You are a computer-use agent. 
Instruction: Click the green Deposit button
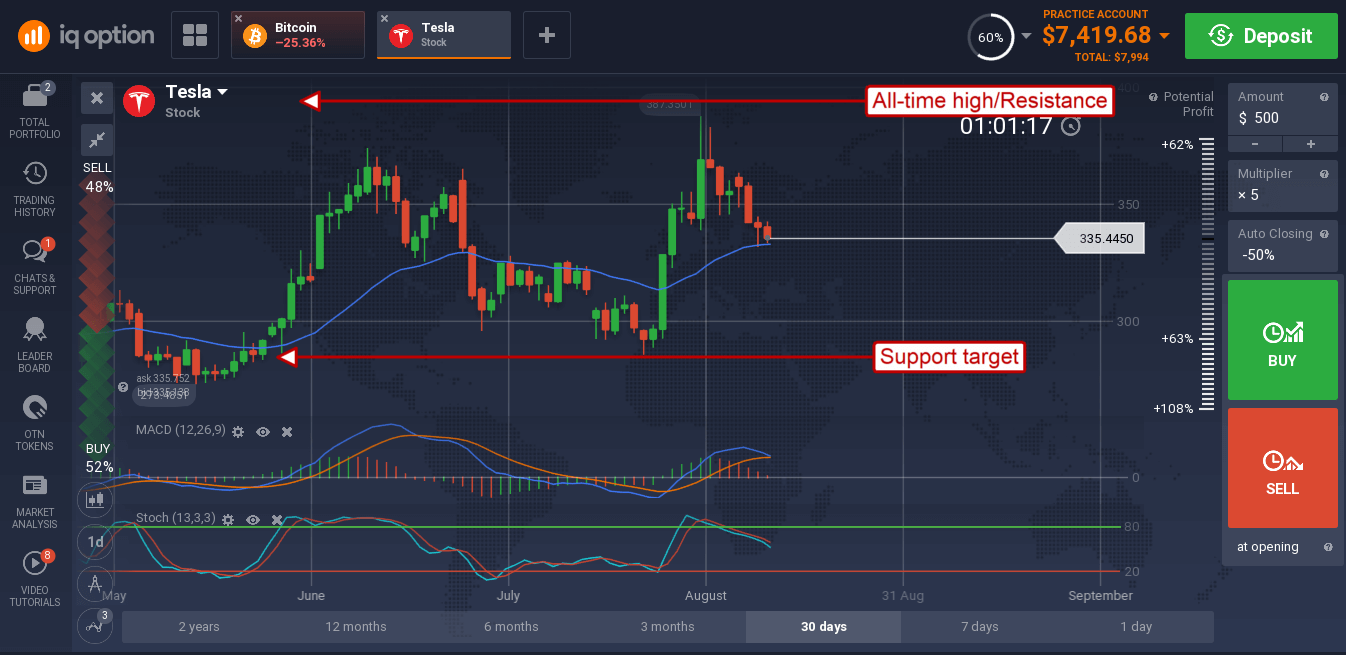(x=1261, y=36)
